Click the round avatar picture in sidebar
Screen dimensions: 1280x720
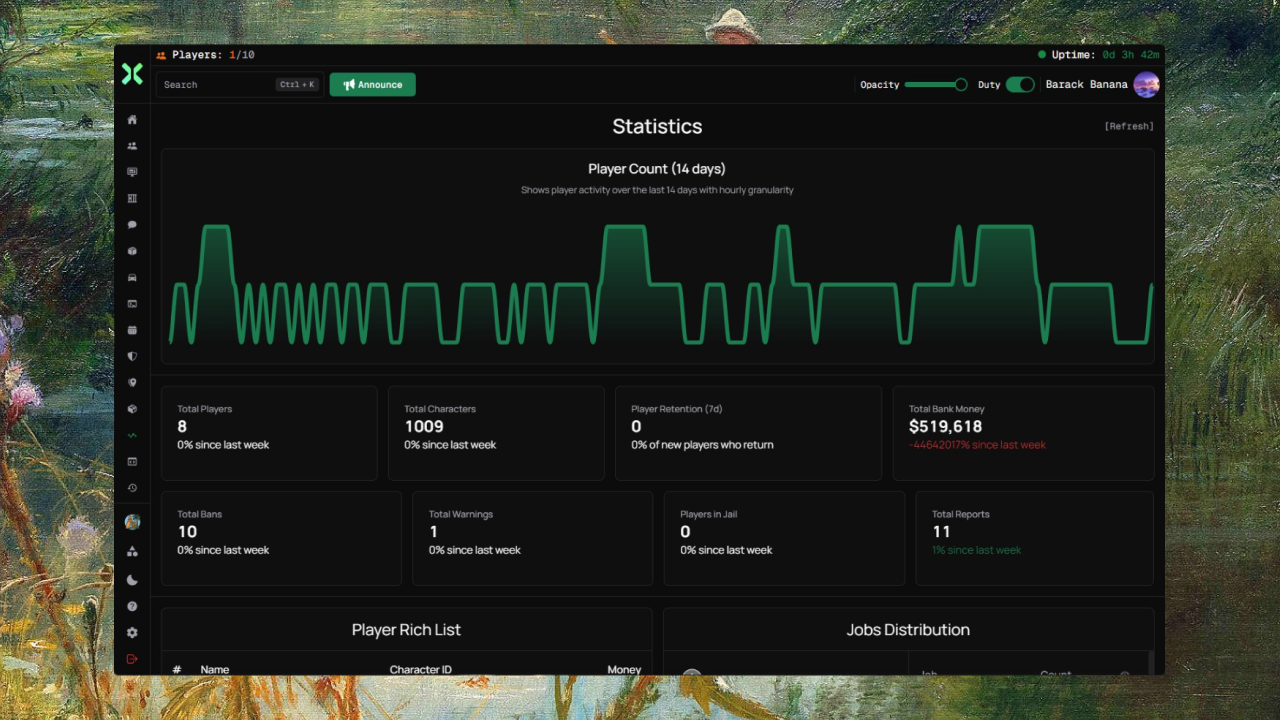pyautogui.click(x=132, y=522)
